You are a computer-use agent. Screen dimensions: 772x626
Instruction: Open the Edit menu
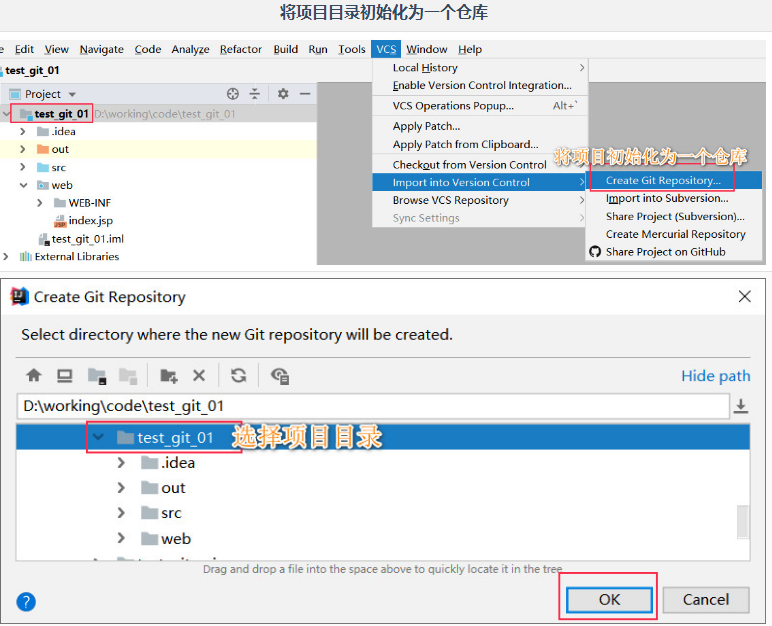[24, 49]
